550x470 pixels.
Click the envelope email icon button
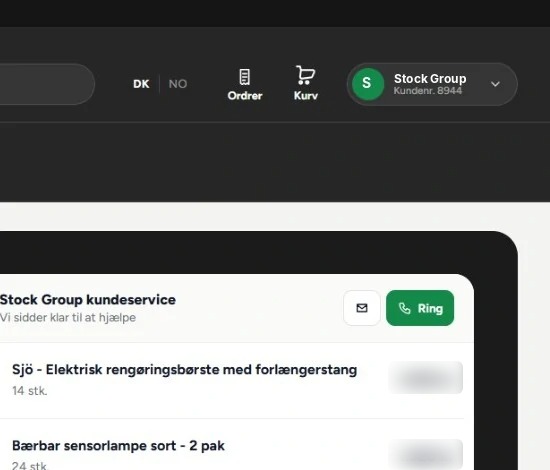coord(362,308)
